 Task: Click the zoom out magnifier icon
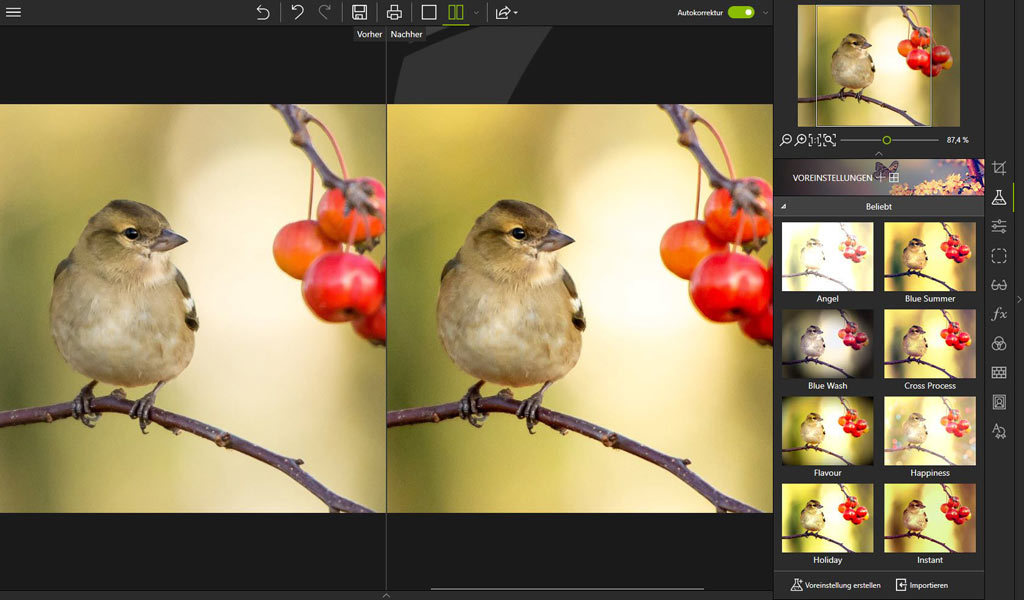point(786,140)
